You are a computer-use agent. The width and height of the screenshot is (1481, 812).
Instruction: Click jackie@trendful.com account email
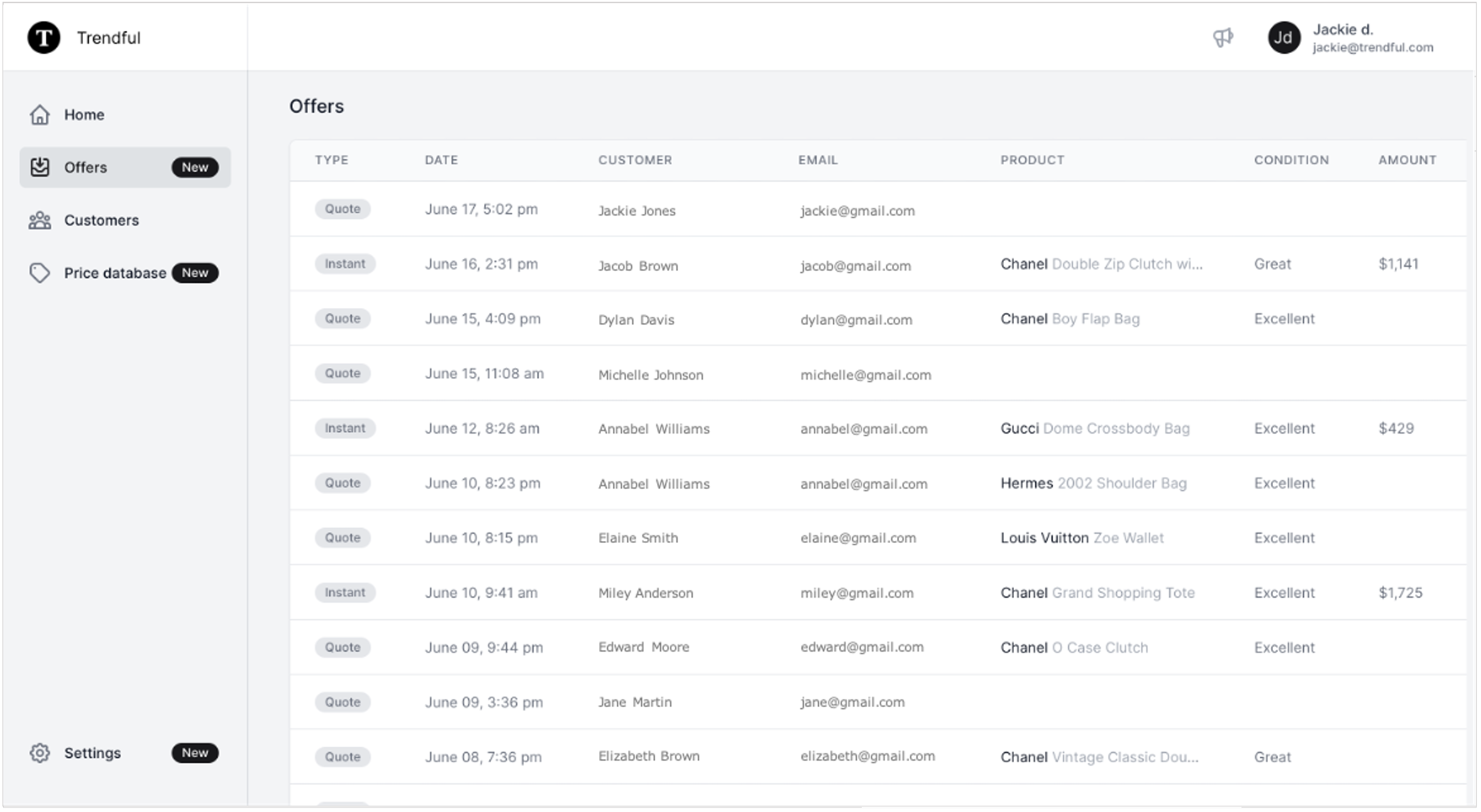(1372, 48)
